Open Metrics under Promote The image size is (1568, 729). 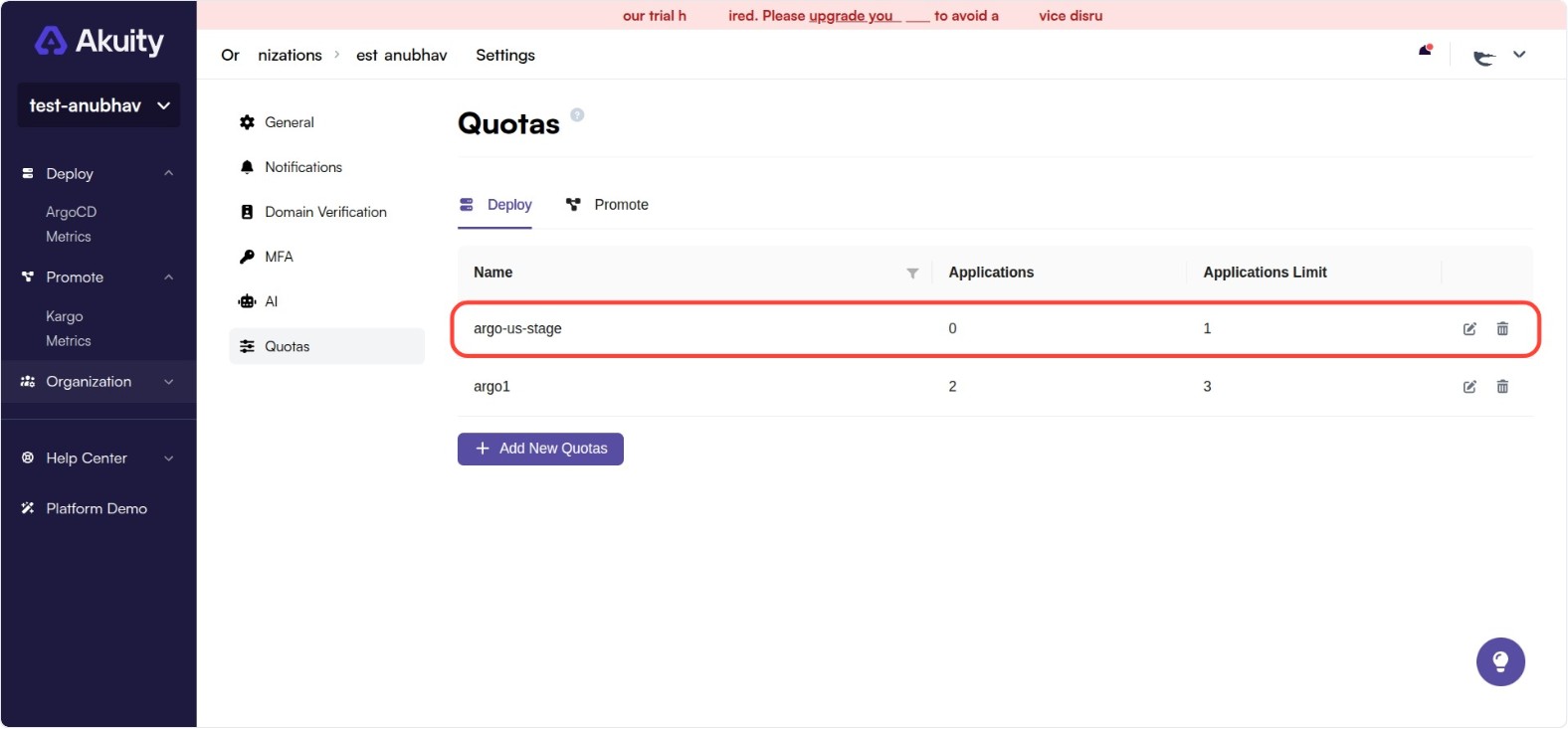pyautogui.click(x=69, y=341)
